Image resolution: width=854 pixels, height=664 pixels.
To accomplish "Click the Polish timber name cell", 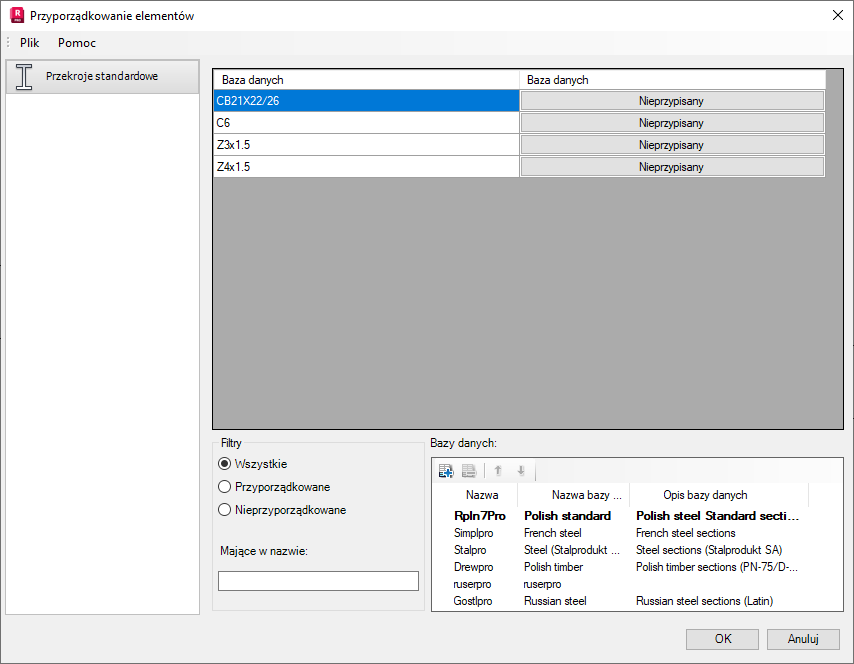I will tap(553, 567).
